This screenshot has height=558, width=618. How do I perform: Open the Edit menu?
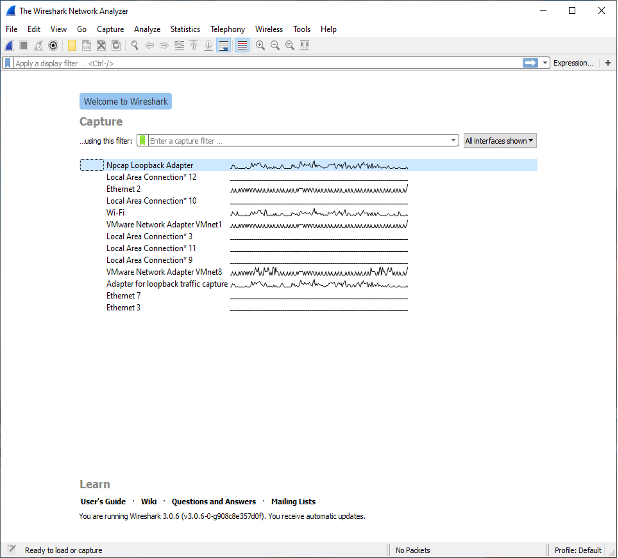34,29
